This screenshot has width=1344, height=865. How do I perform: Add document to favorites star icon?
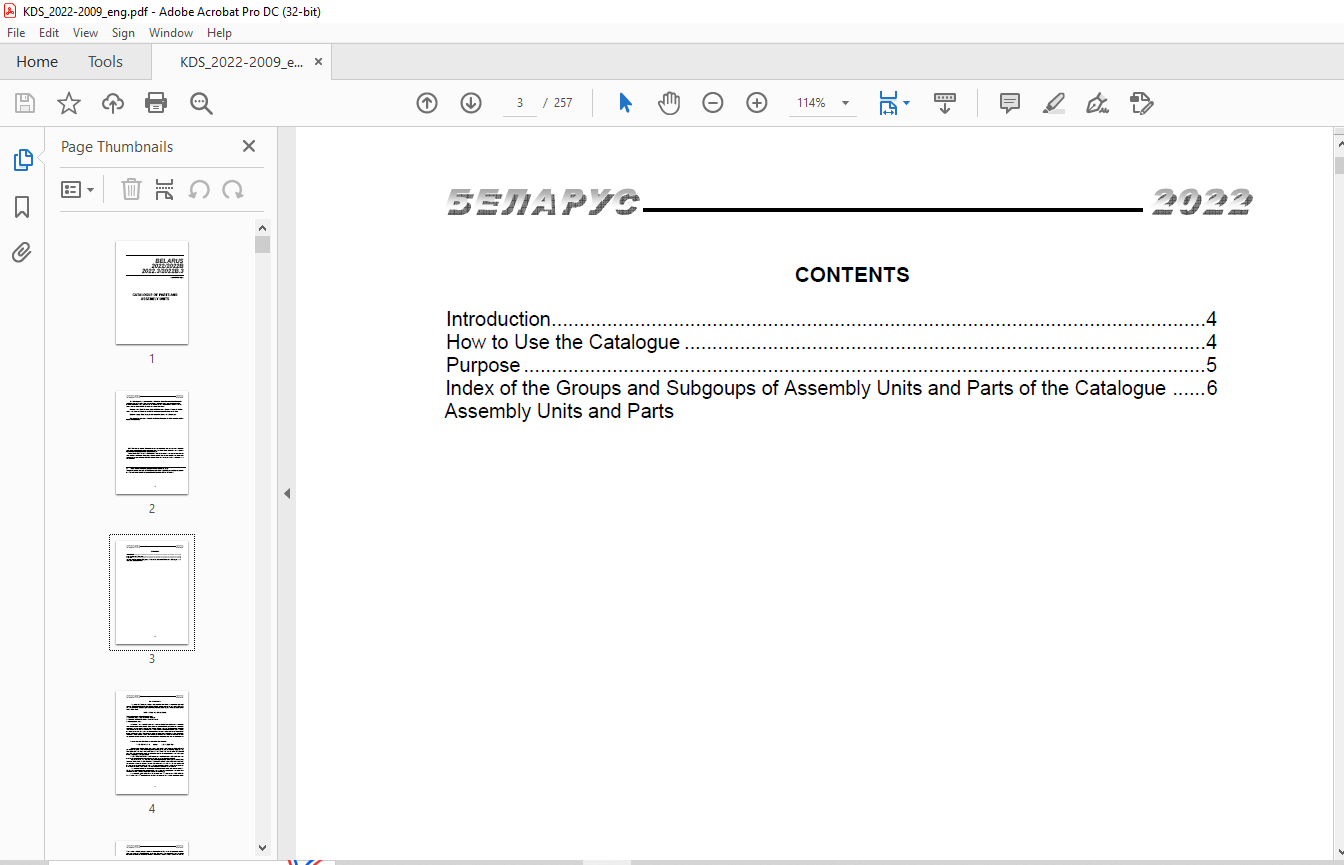point(68,103)
